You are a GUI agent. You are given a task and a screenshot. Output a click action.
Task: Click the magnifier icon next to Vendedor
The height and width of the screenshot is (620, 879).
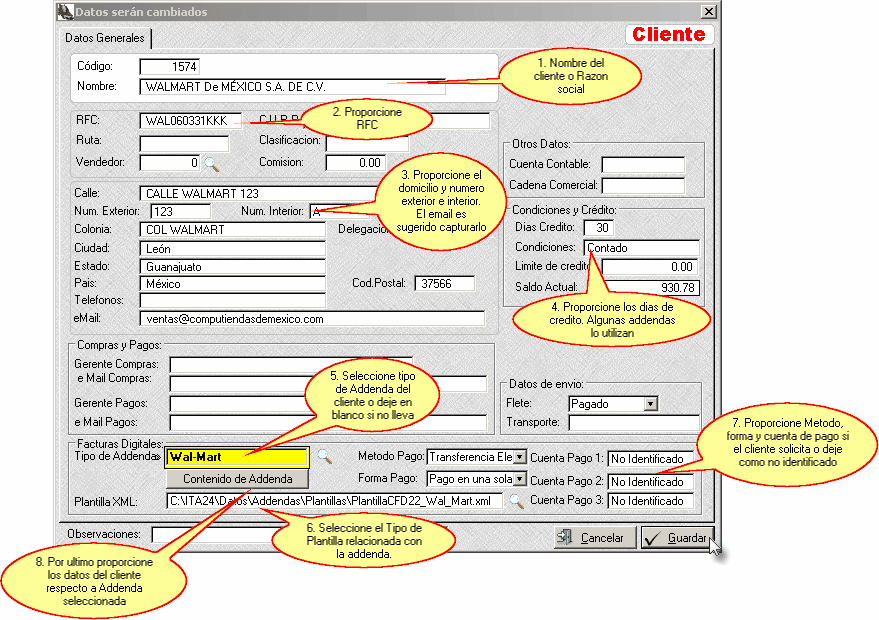click(211, 164)
